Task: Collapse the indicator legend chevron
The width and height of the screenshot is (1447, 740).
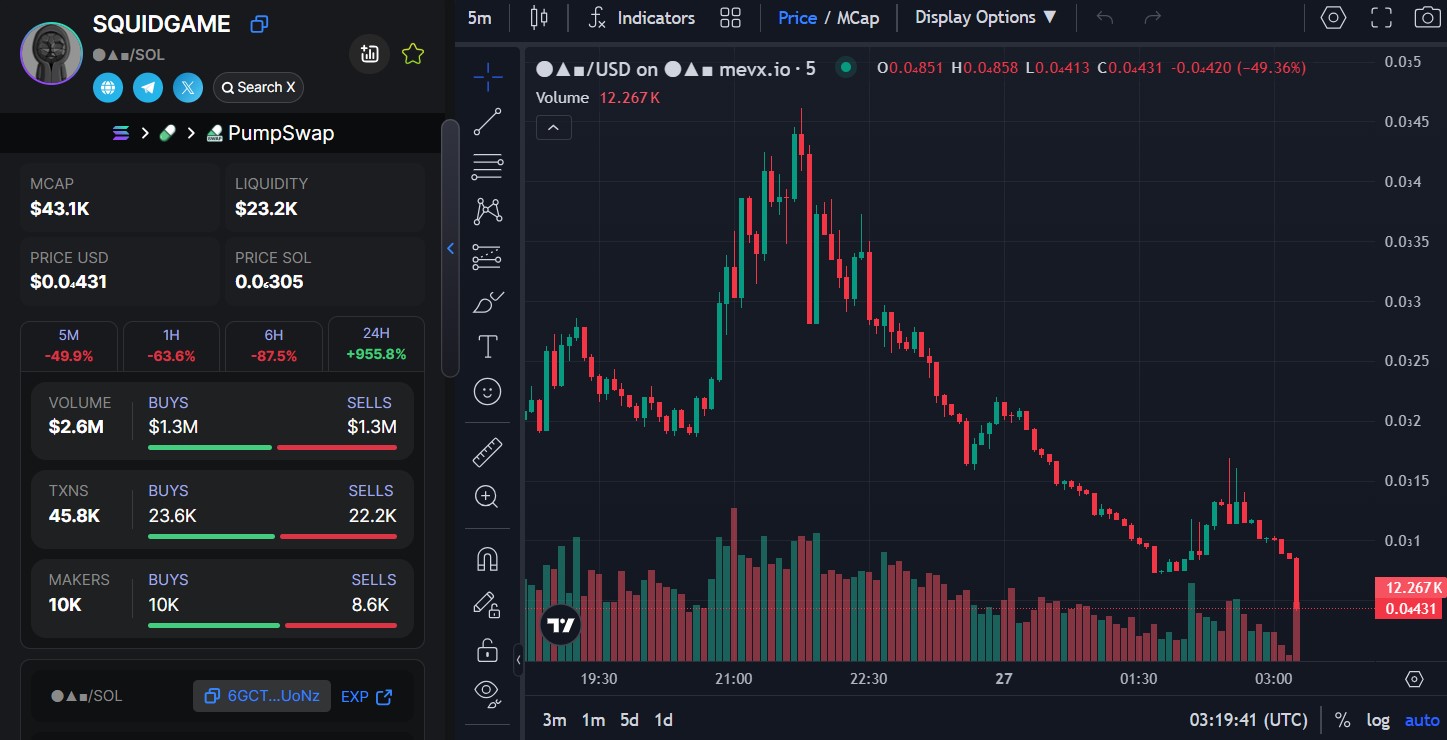Action: click(x=554, y=127)
